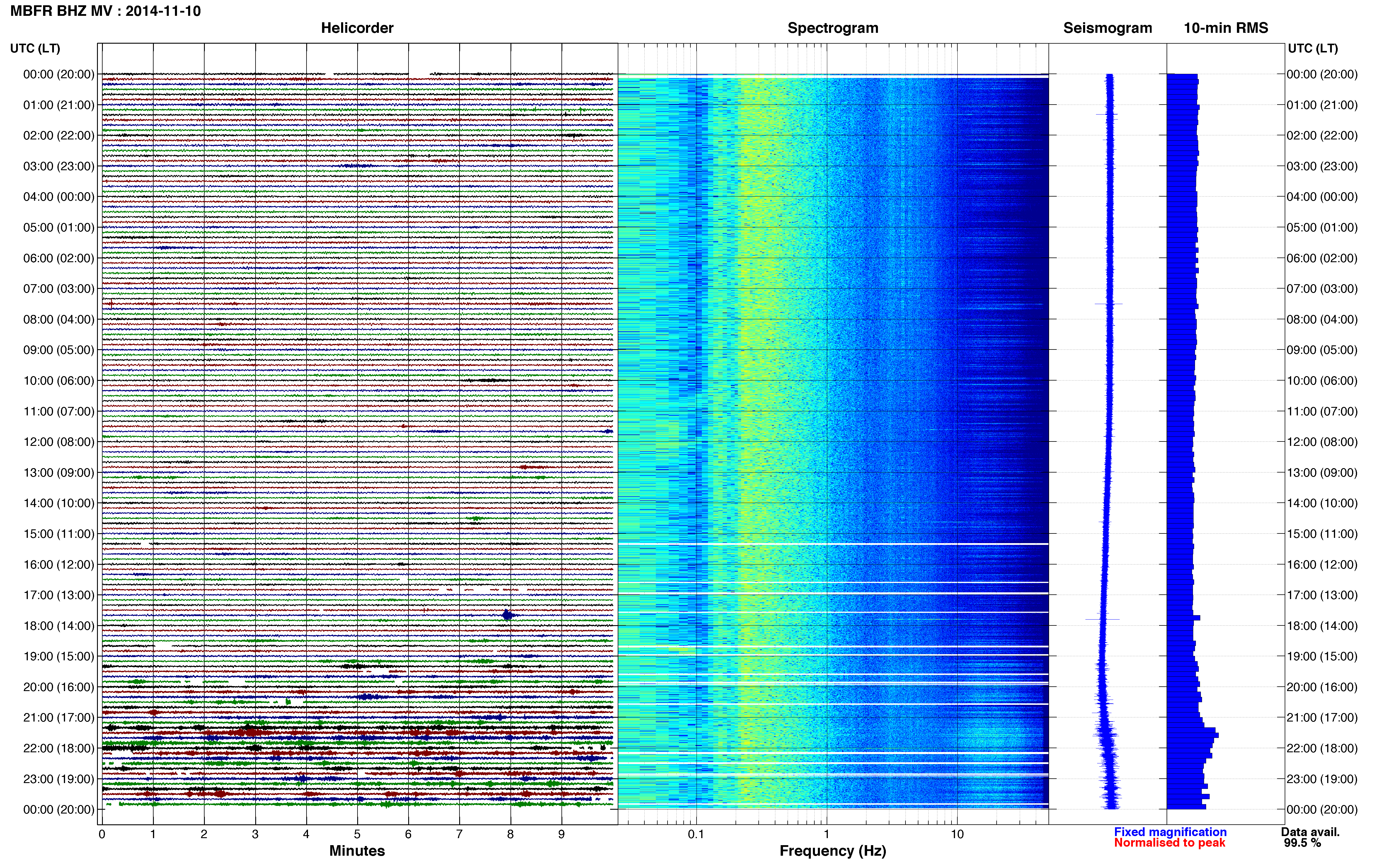Click the left "15:00 (11:00)" time label
Viewport: 1389px width, 868px height.
[59, 534]
